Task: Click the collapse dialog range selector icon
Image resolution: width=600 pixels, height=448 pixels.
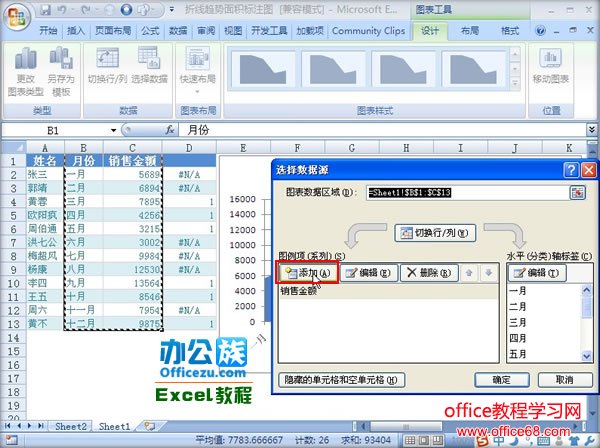Action: tap(577, 192)
